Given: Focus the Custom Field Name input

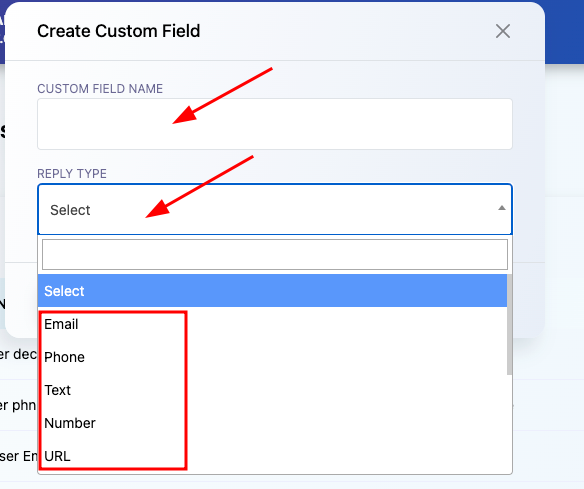Looking at the screenshot, I should pyautogui.click(x=275, y=124).
